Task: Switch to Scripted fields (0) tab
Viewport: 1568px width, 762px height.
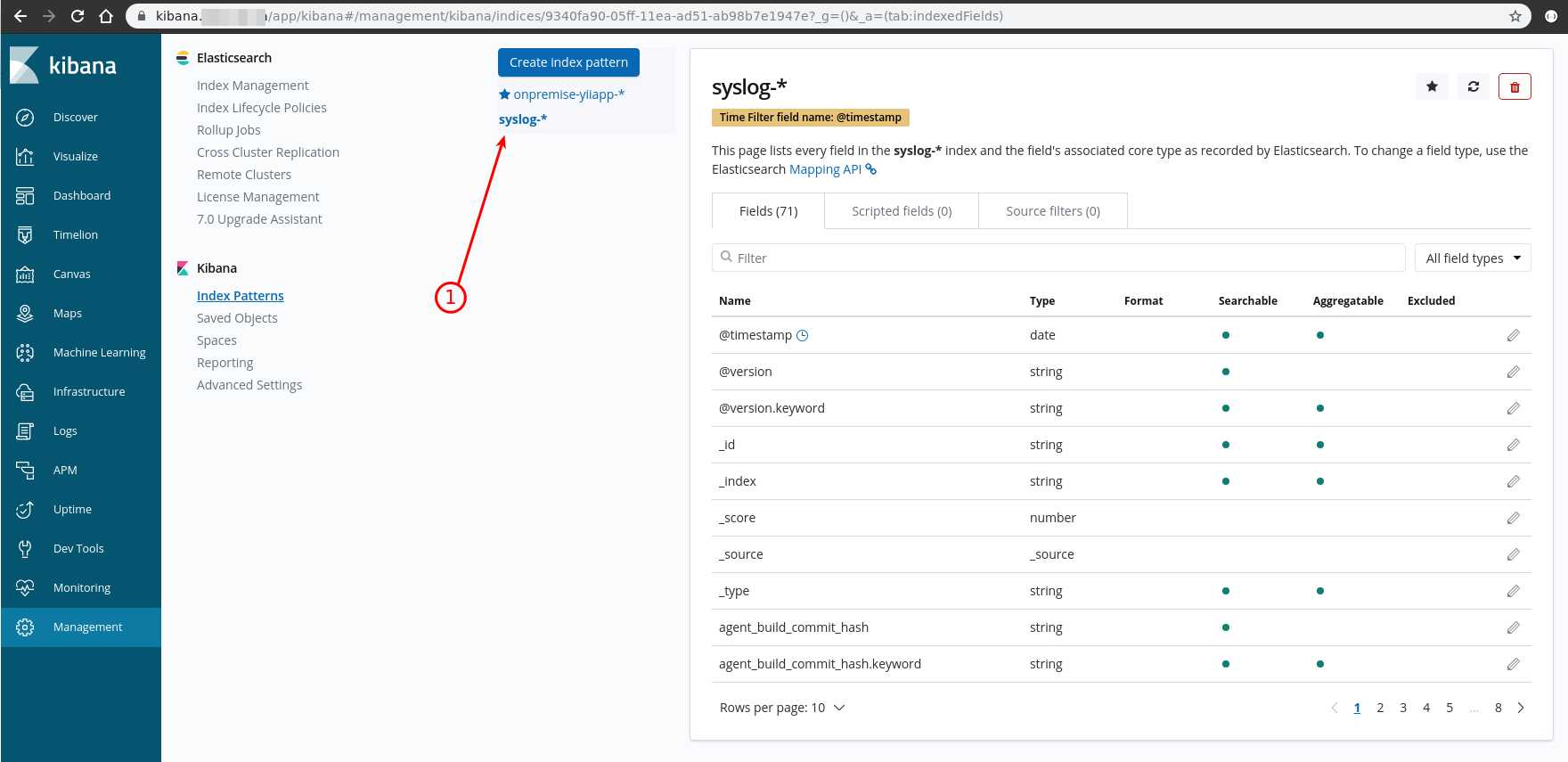Action: 902,211
